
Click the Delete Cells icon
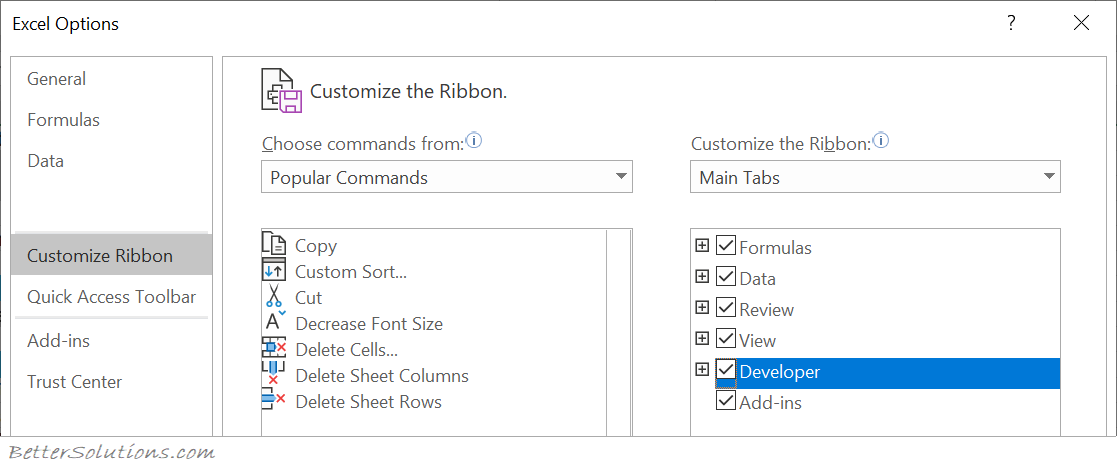(274, 349)
